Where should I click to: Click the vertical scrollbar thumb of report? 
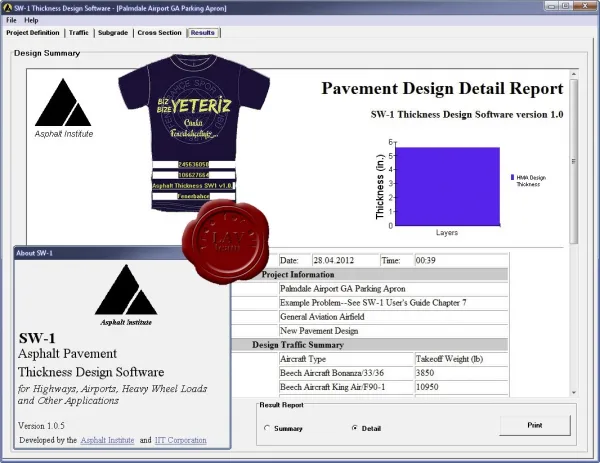pos(573,161)
